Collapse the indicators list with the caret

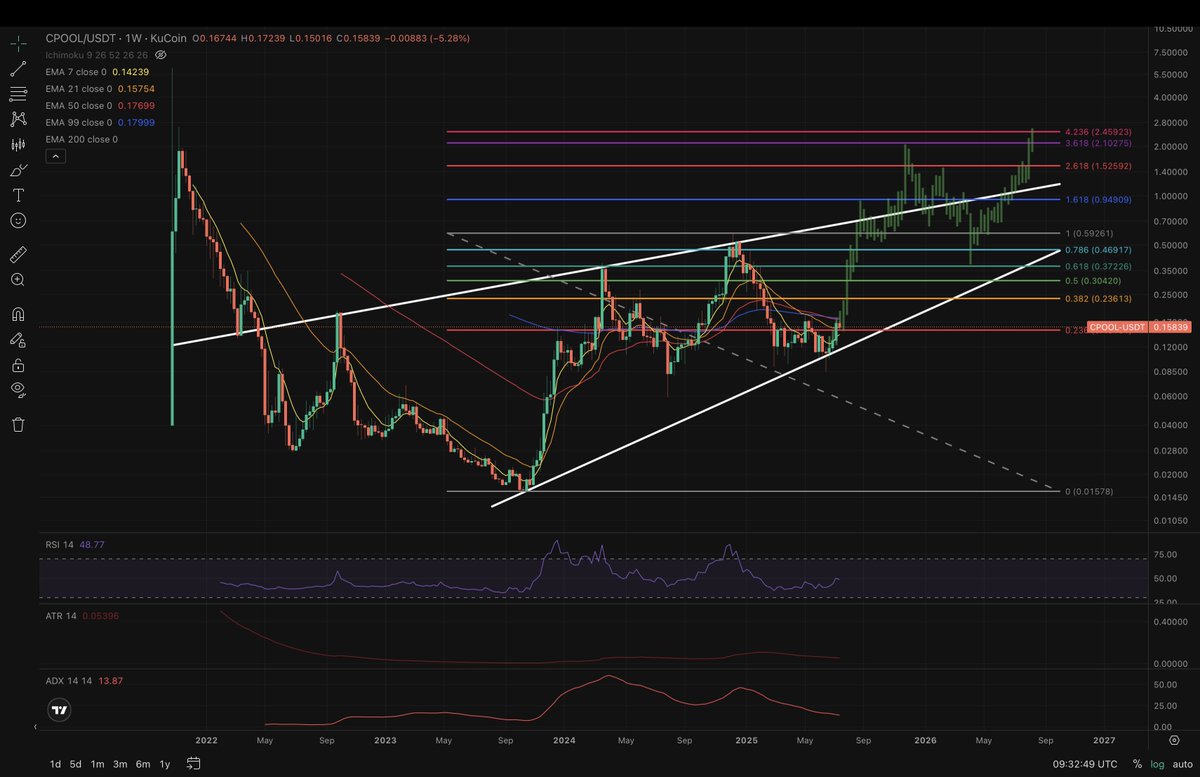pyautogui.click(x=56, y=155)
